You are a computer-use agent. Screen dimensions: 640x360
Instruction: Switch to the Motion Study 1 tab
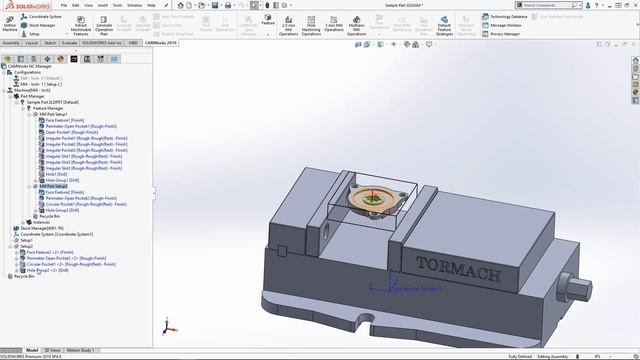80,350
